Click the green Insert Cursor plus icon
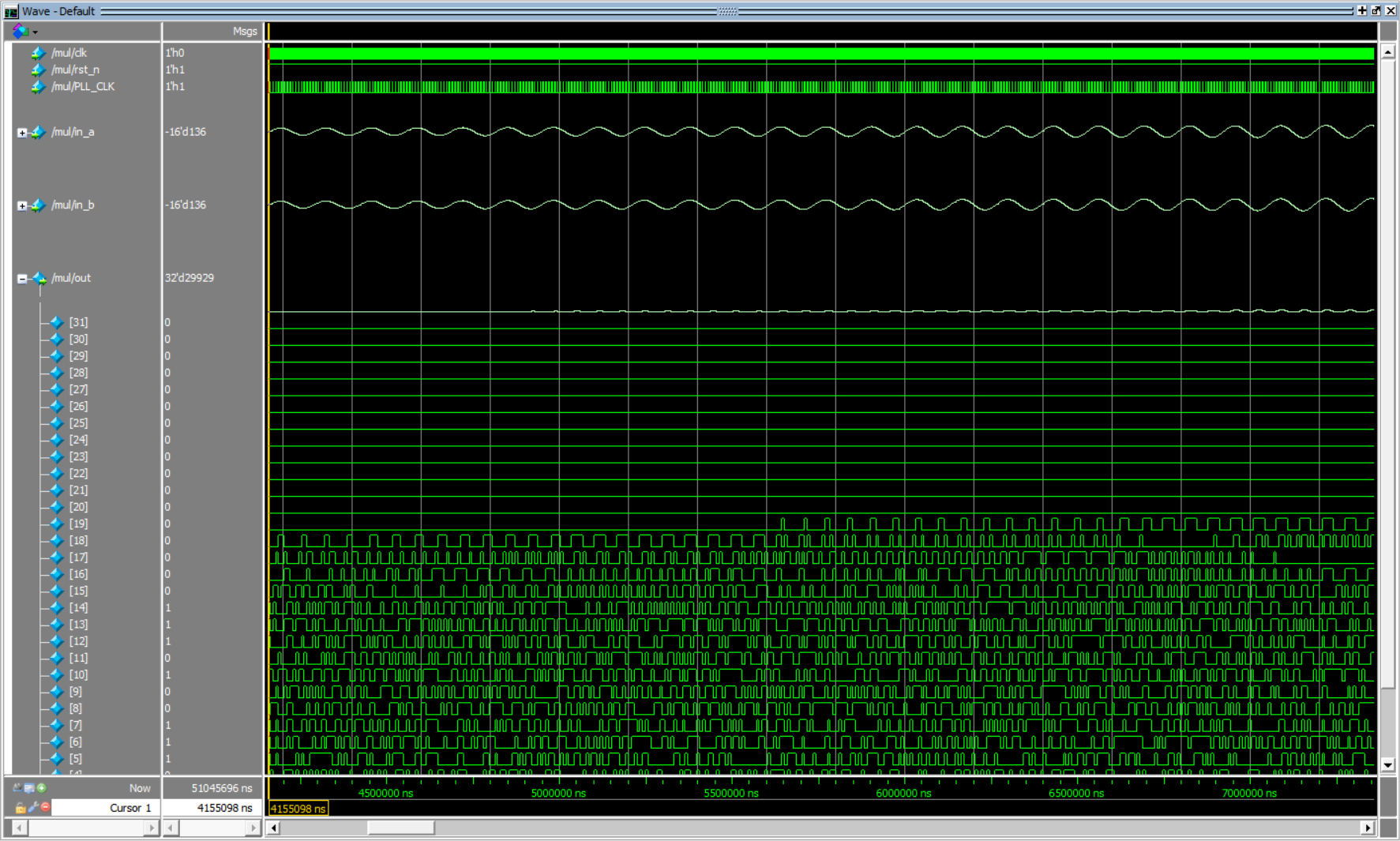1400x841 pixels. 42,787
